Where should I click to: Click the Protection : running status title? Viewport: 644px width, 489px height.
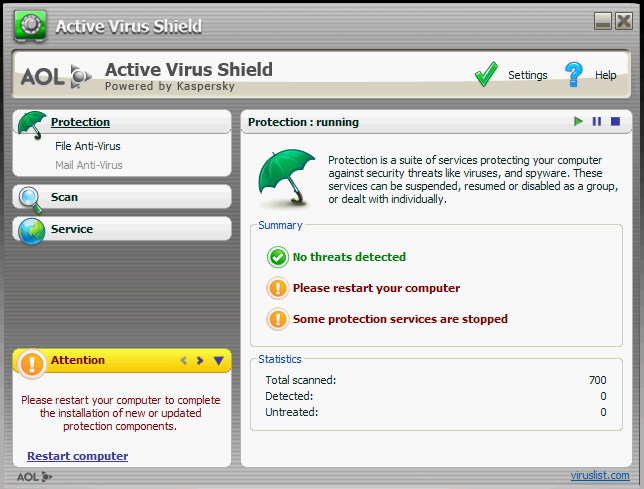304,122
